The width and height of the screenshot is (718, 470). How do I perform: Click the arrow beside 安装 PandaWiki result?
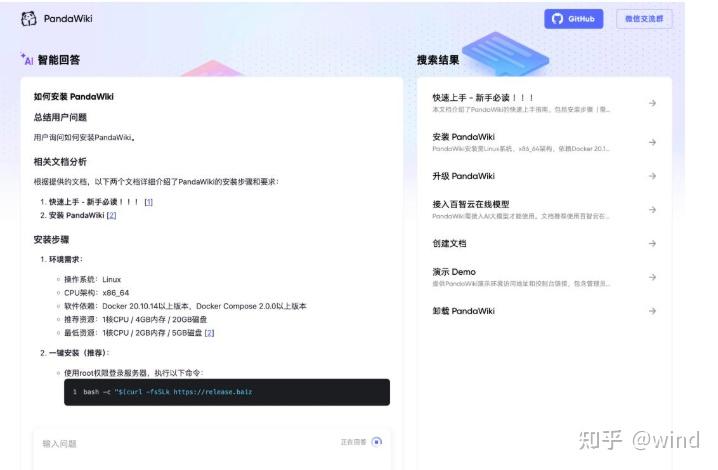[652, 142]
